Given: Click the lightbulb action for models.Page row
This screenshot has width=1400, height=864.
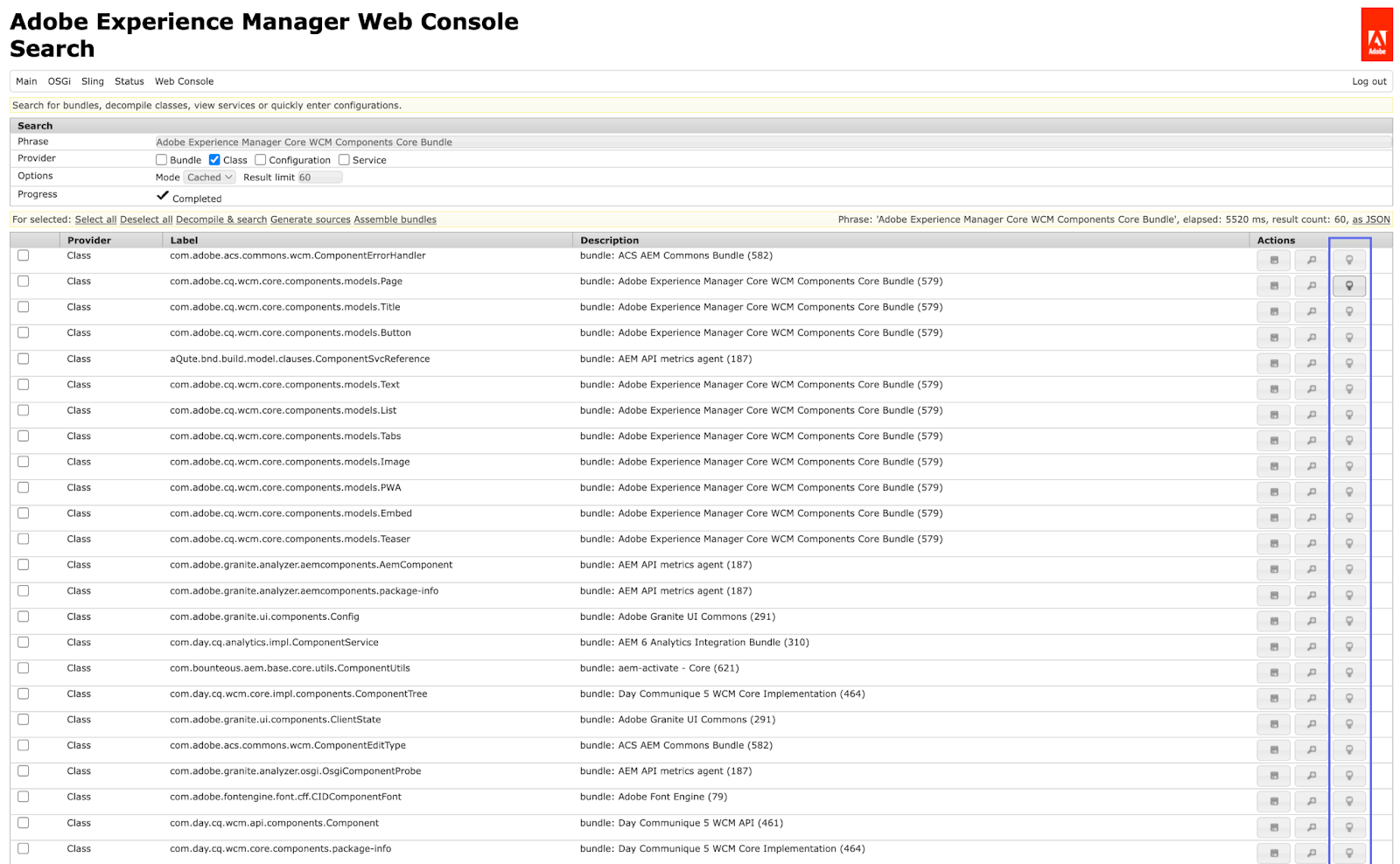Looking at the screenshot, I should pos(1348,286).
